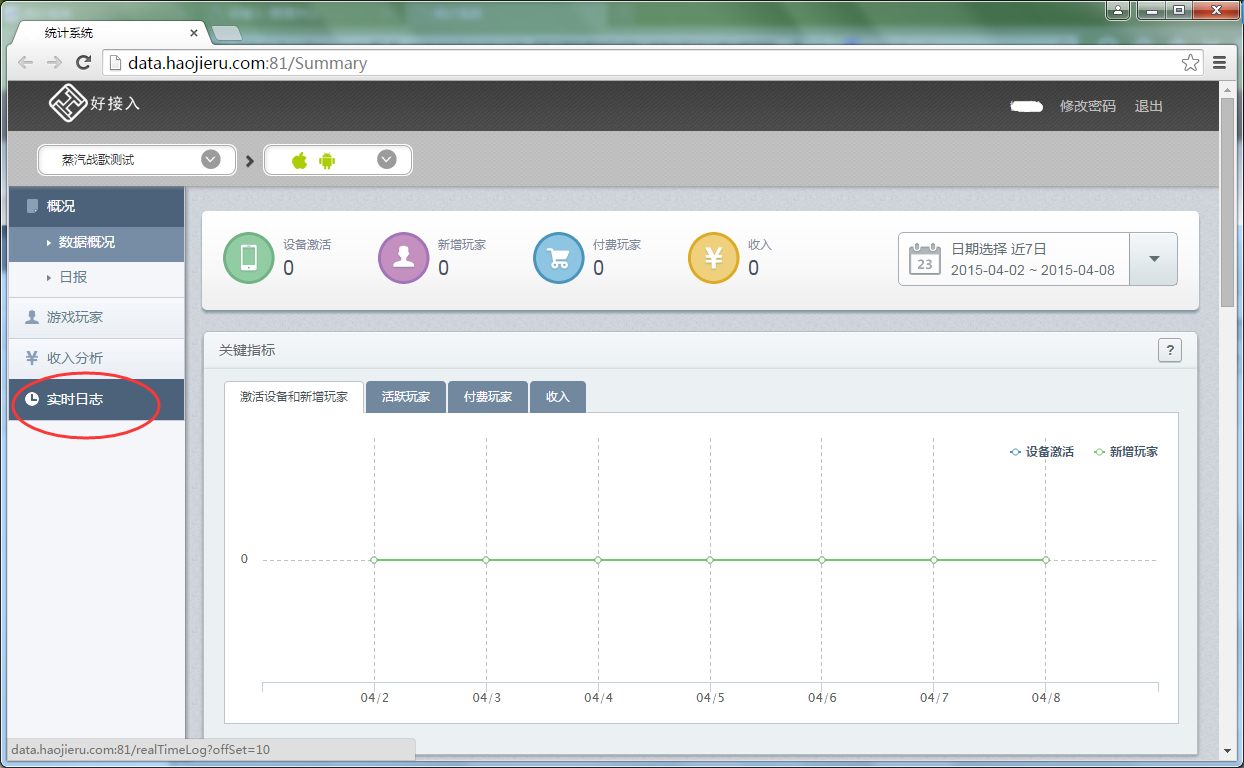Click the 修改密码 link

1087,106
